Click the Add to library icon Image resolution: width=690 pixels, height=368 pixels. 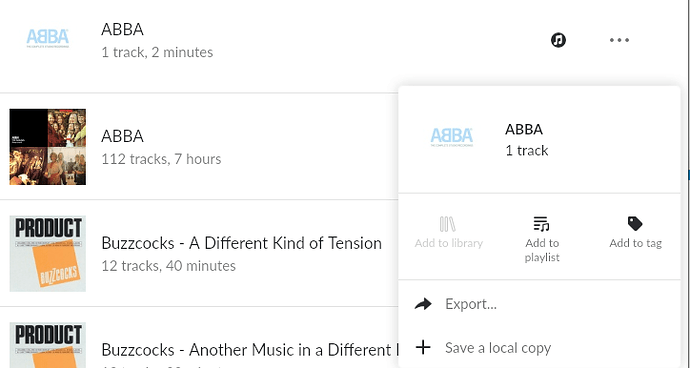(448, 224)
